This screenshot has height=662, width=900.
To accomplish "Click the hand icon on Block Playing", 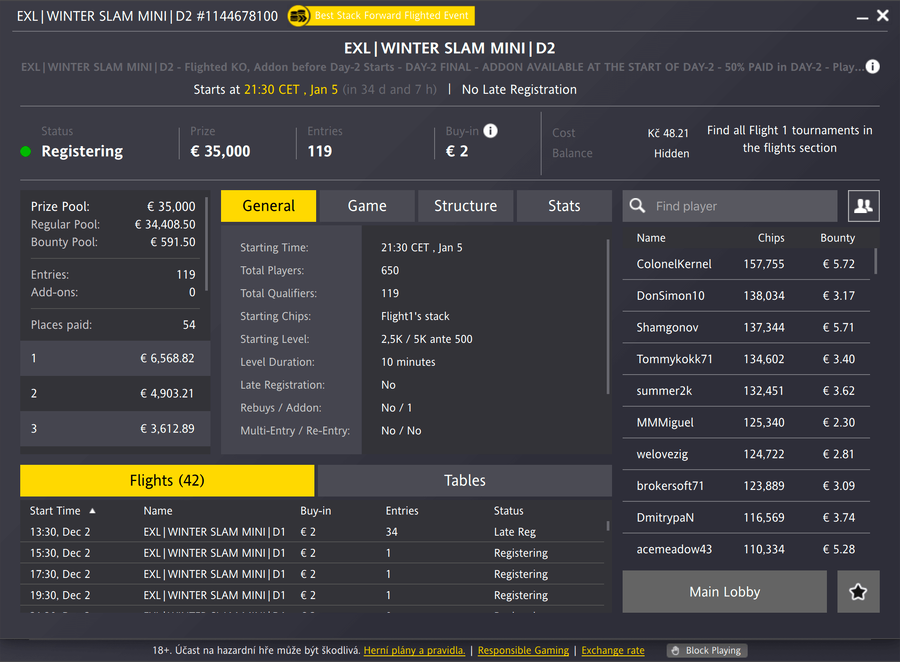I will (x=675, y=651).
